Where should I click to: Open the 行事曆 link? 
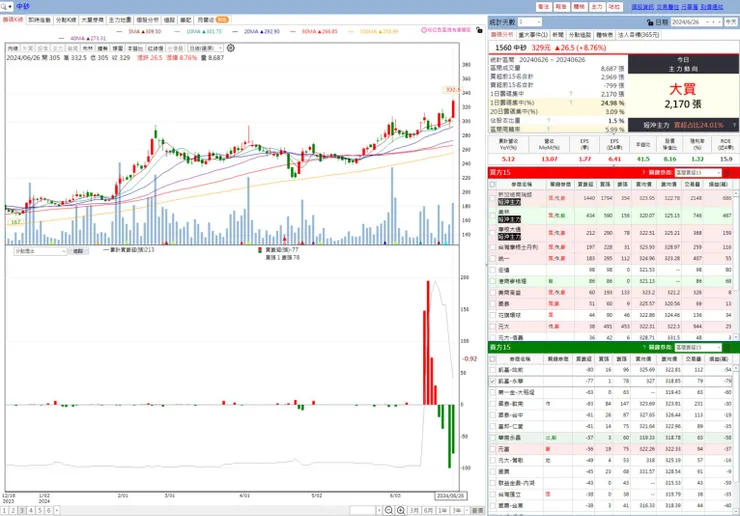pyautogui.click(x=690, y=7)
